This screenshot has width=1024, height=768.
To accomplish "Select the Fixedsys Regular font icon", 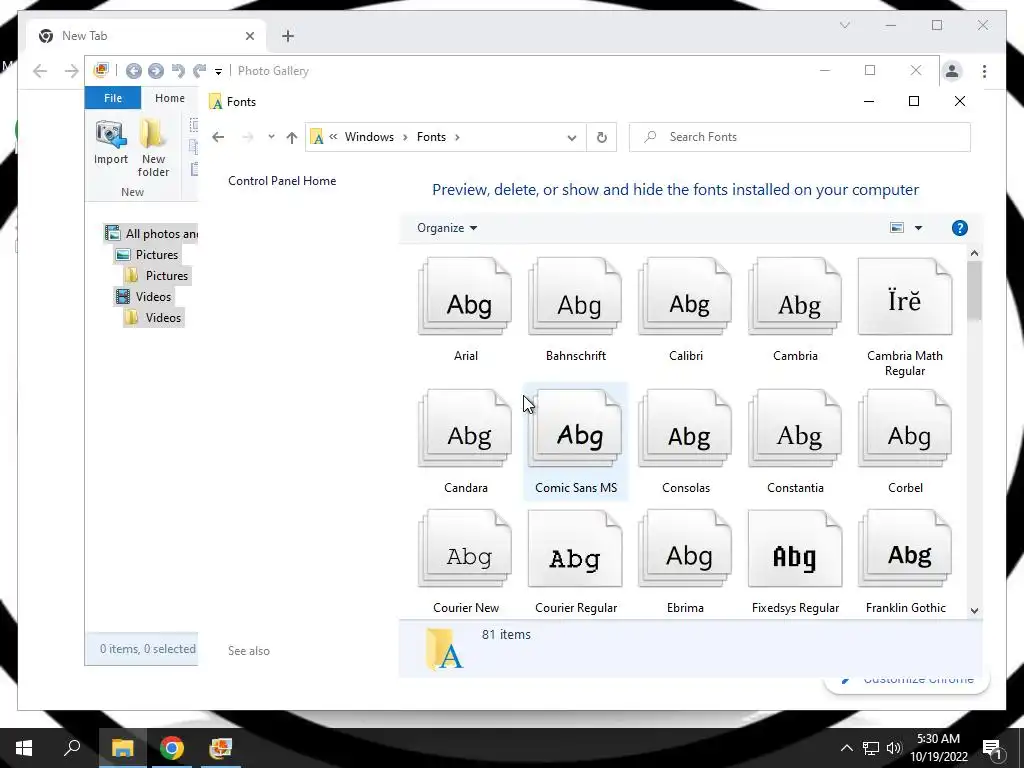I will tap(795, 549).
